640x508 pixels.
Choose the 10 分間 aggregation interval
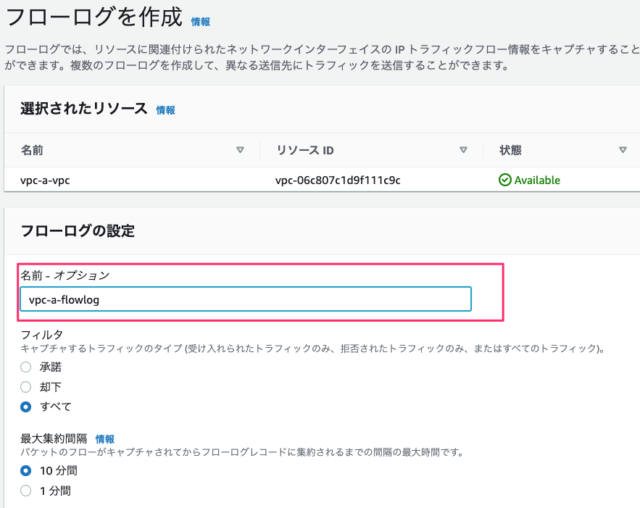click(26, 471)
